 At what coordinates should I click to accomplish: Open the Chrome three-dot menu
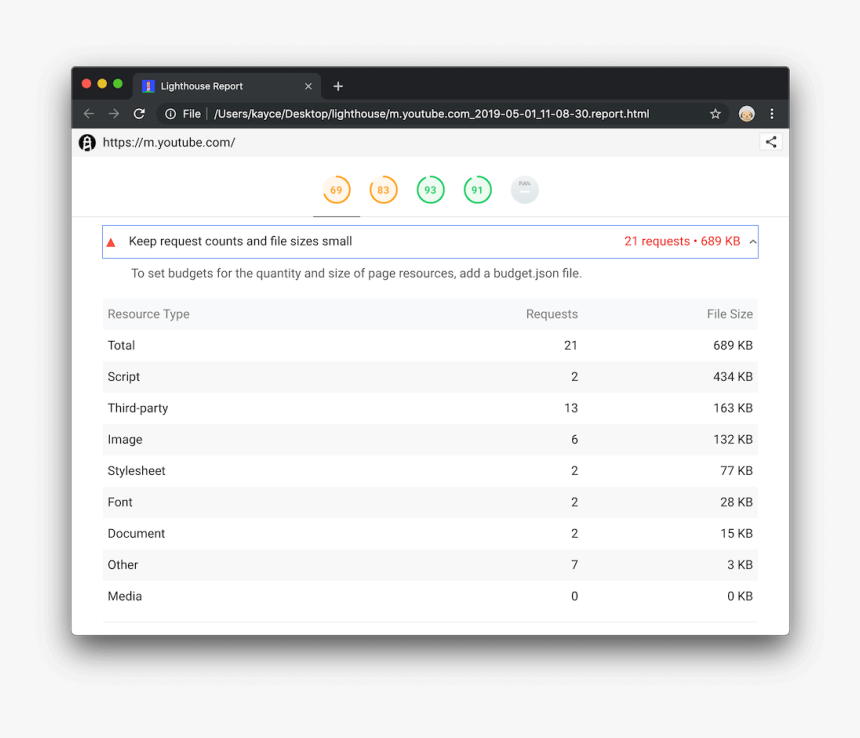[x=772, y=113]
